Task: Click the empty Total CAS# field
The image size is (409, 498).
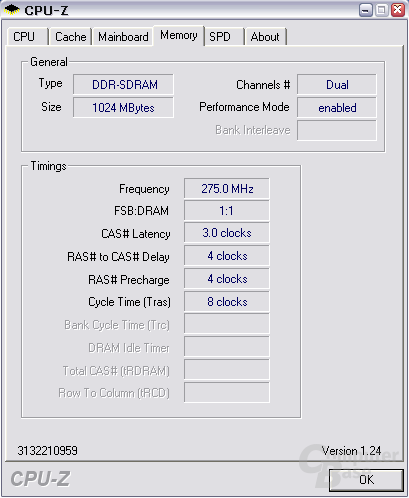Action: (x=227, y=370)
